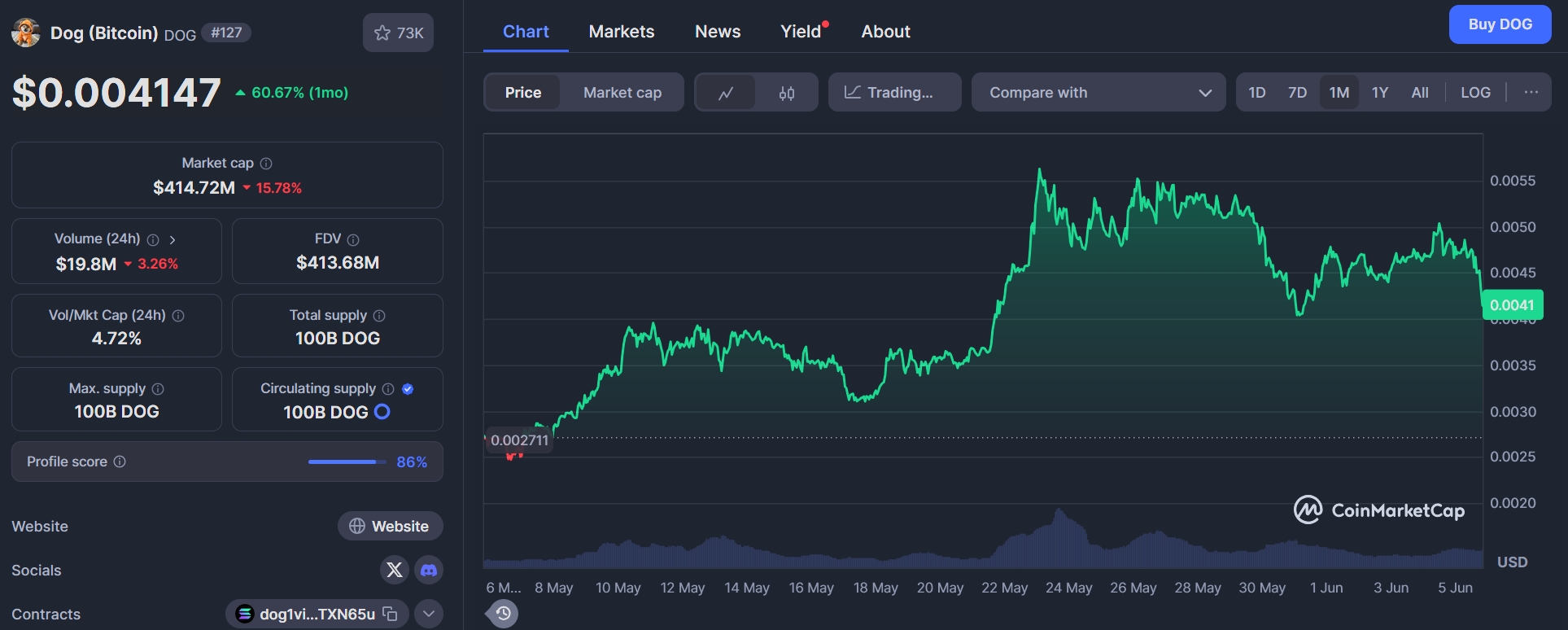Copy the contract address icon
1568x630 pixels.
click(x=390, y=614)
